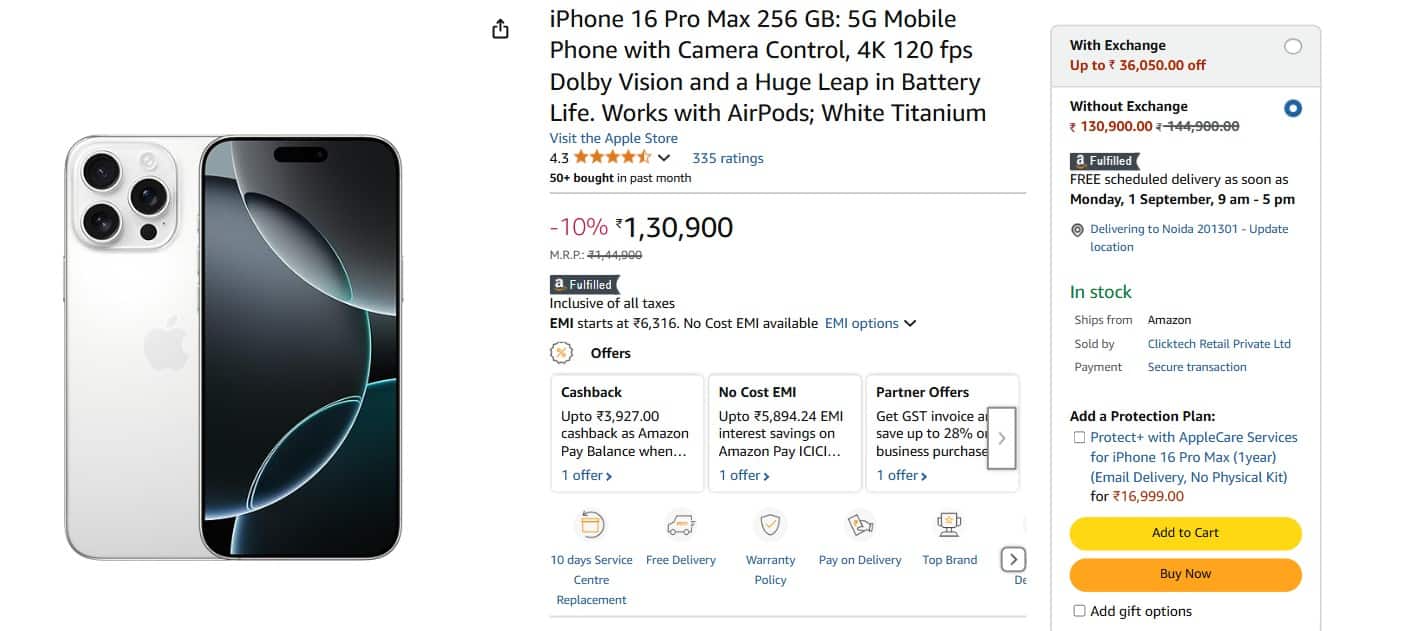This screenshot has height=631, width=1414.
Task: Expand the star rating breakdown chevron
Action: [664, 158]
